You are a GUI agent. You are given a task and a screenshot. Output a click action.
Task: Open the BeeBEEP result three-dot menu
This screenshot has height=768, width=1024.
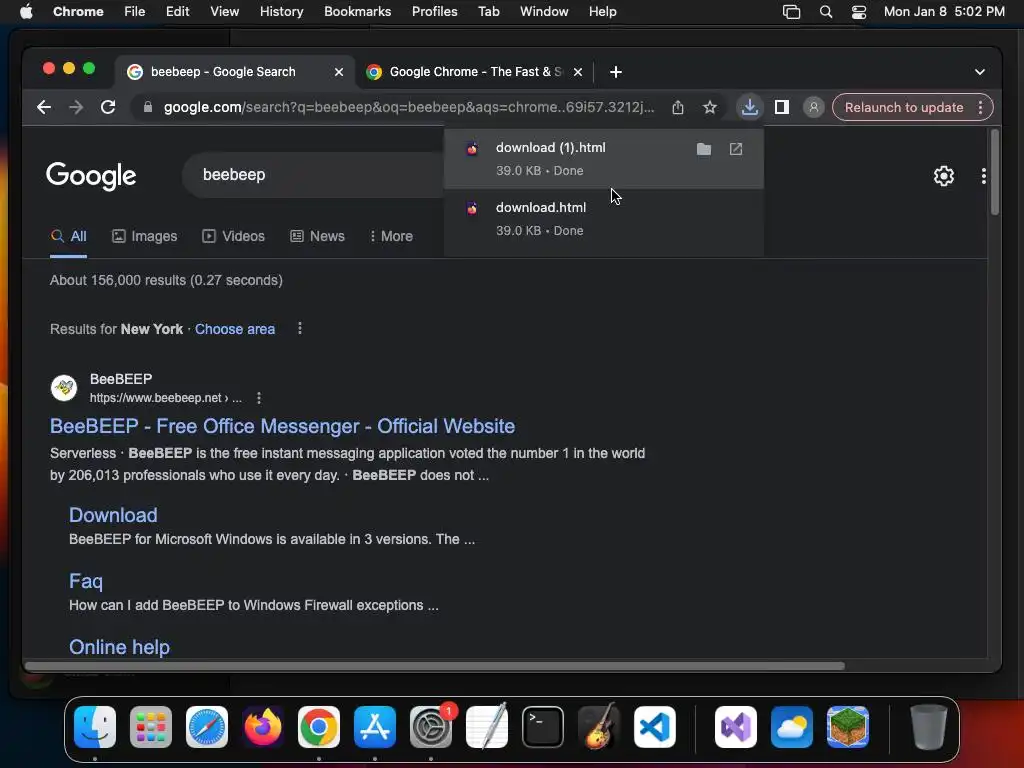pyautogui.click(x=259, y=398)
